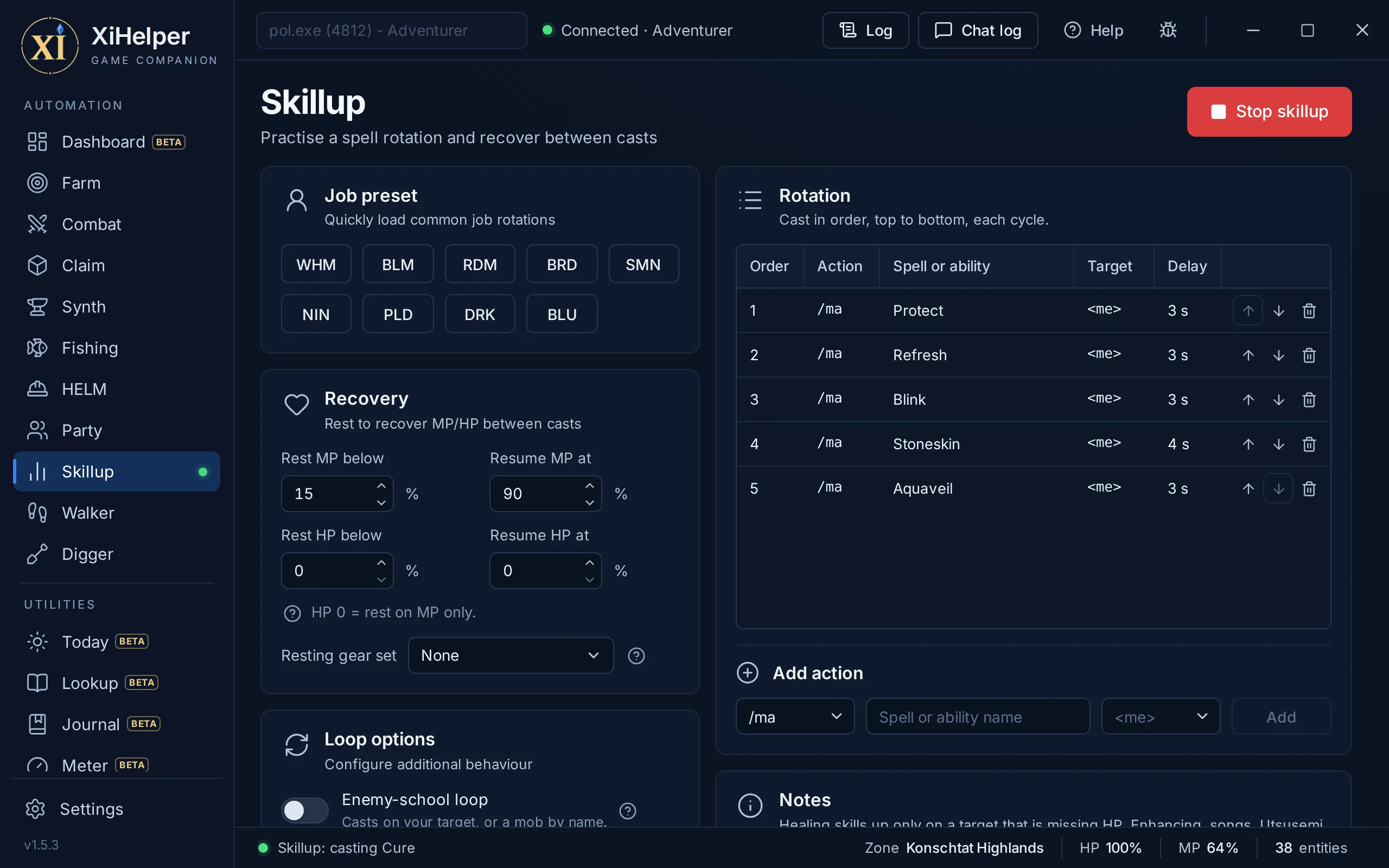Open the Dashboard page
This screenshot has width=1389, height=868.
[117, 142]
